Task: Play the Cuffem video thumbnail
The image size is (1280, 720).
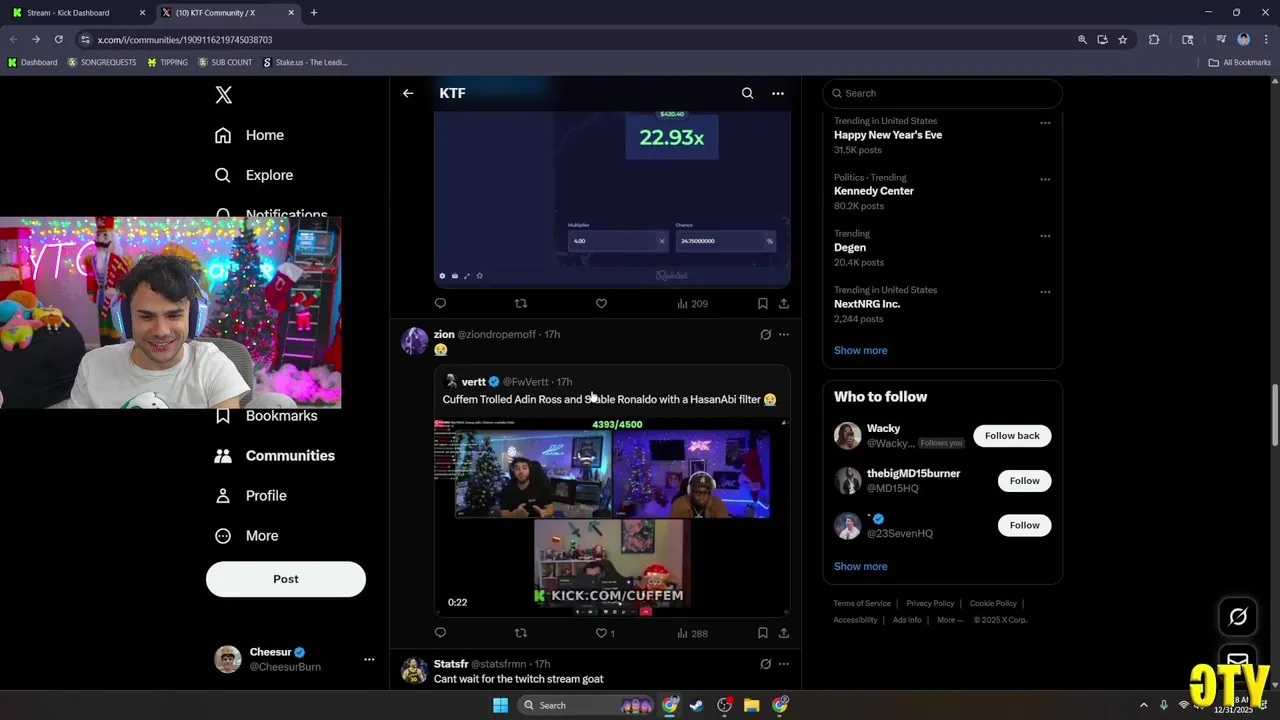Action: tap(612, 517)
